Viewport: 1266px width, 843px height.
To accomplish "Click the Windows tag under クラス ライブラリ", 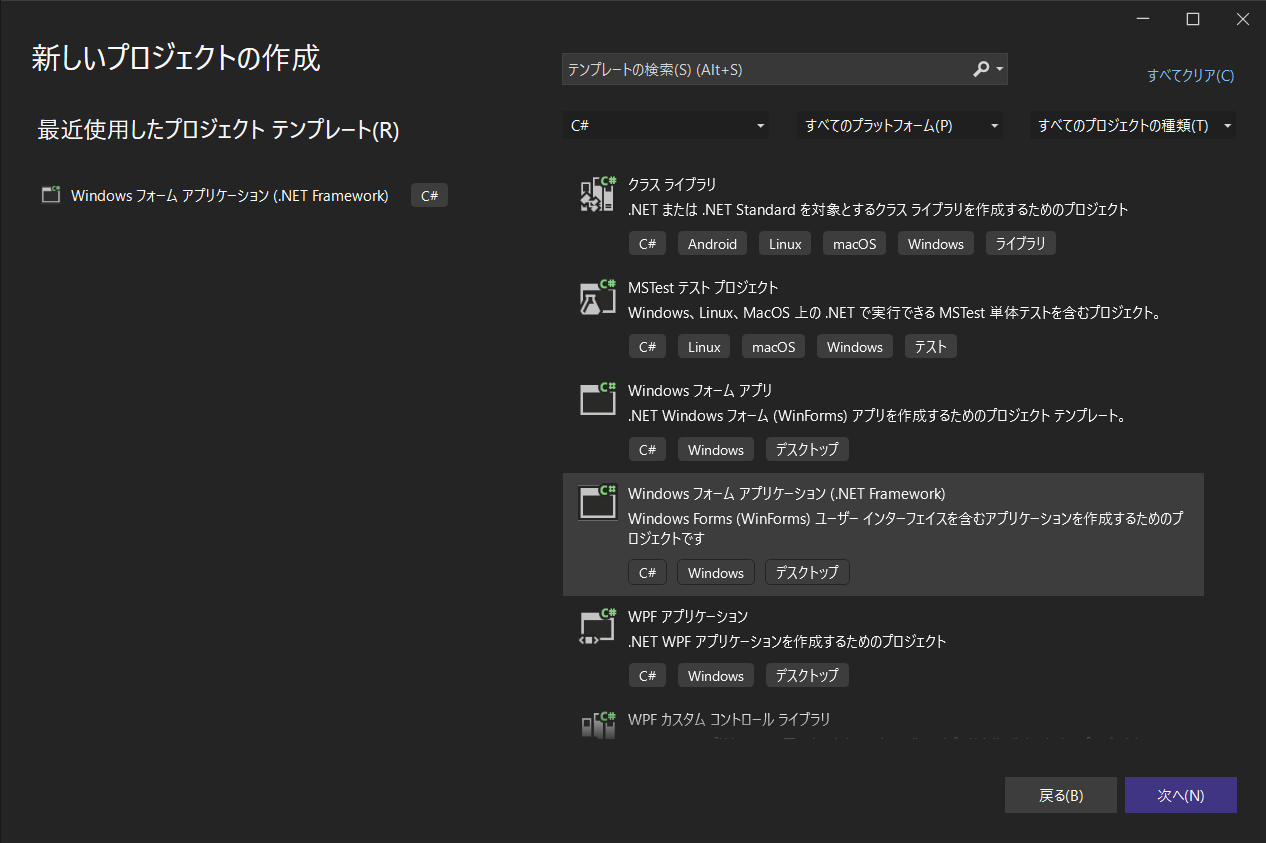I will pos(936,244).
